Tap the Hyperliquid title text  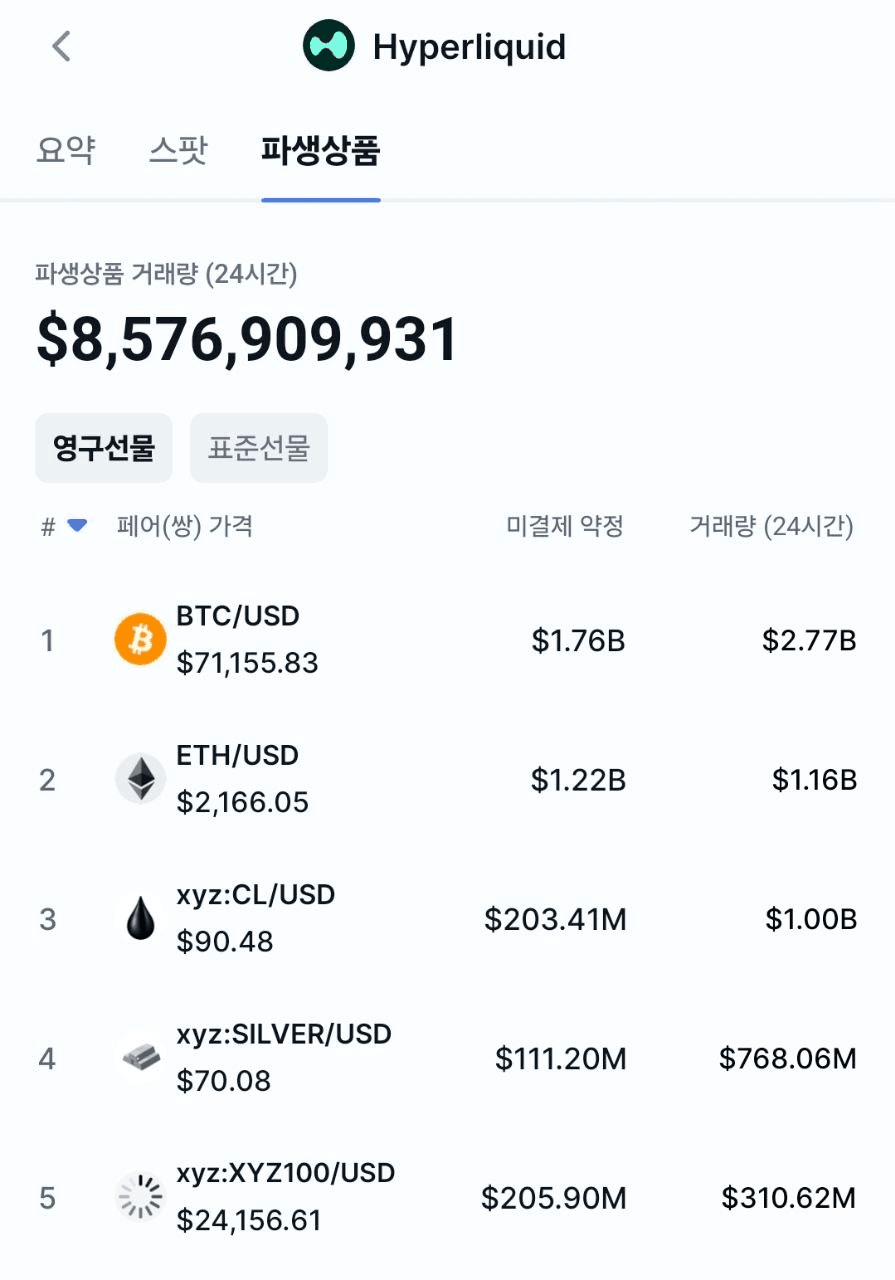(469, 47)
